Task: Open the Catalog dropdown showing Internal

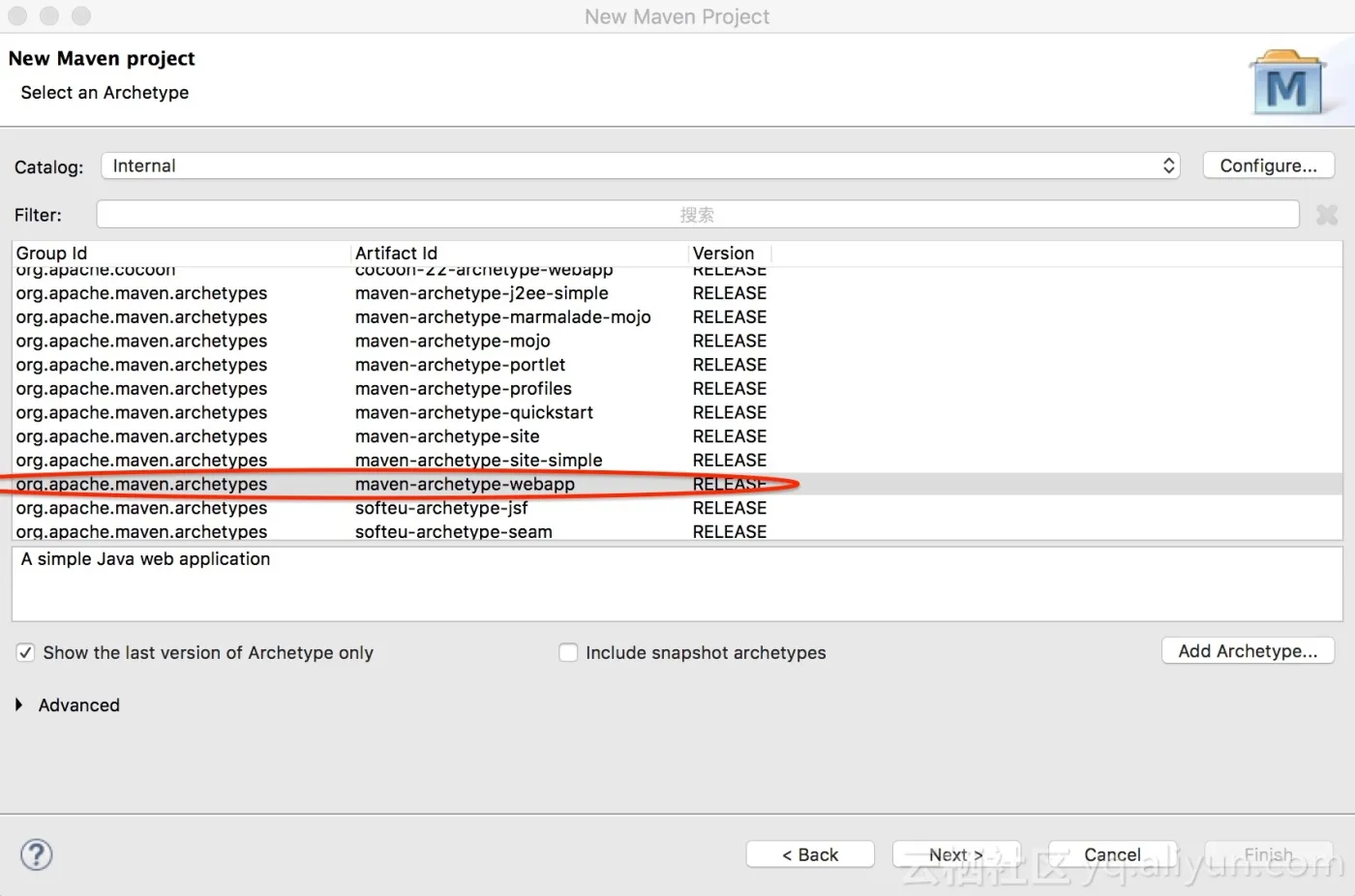Action: point(641,165)
